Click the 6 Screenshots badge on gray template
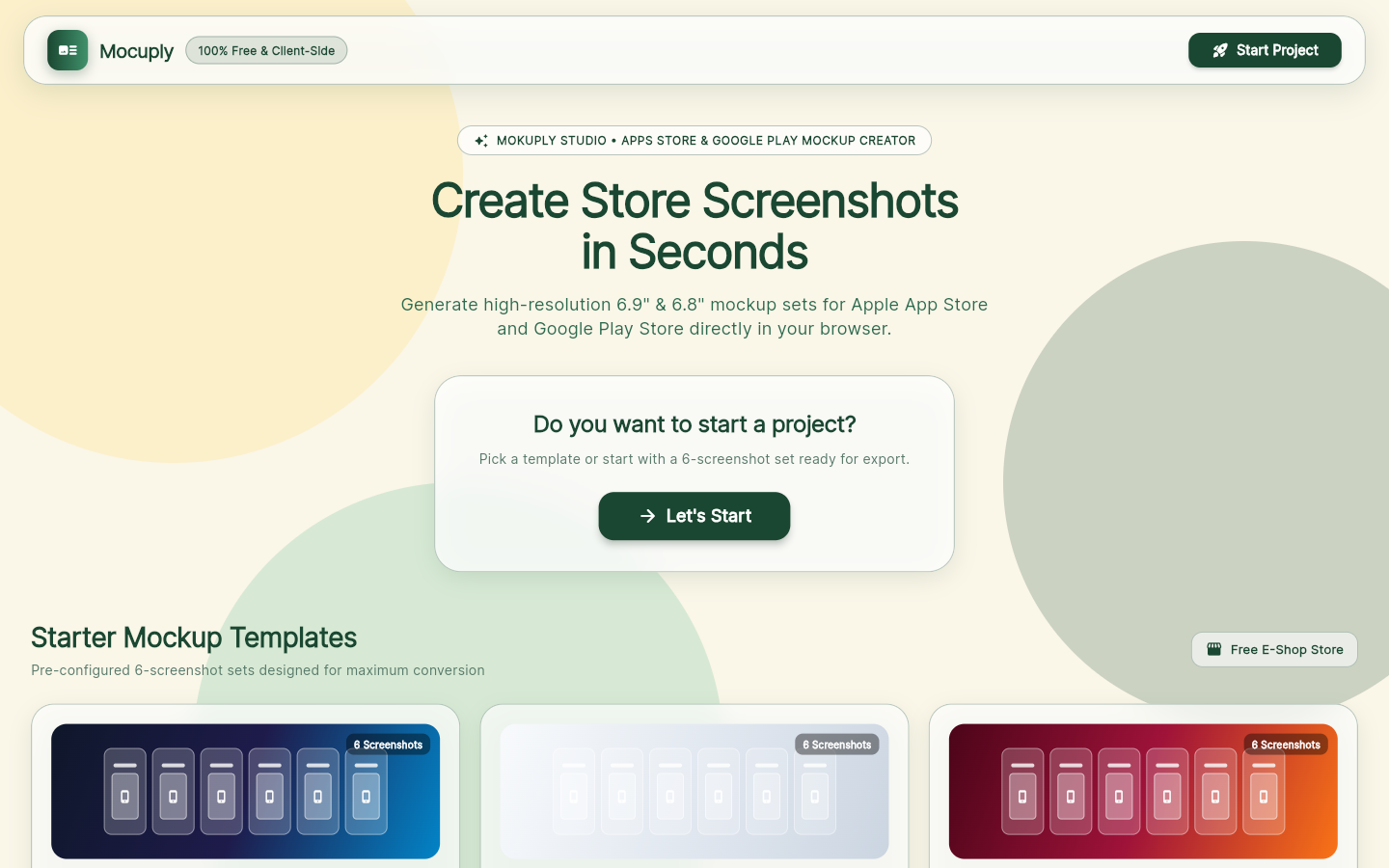 click(837, 745)
